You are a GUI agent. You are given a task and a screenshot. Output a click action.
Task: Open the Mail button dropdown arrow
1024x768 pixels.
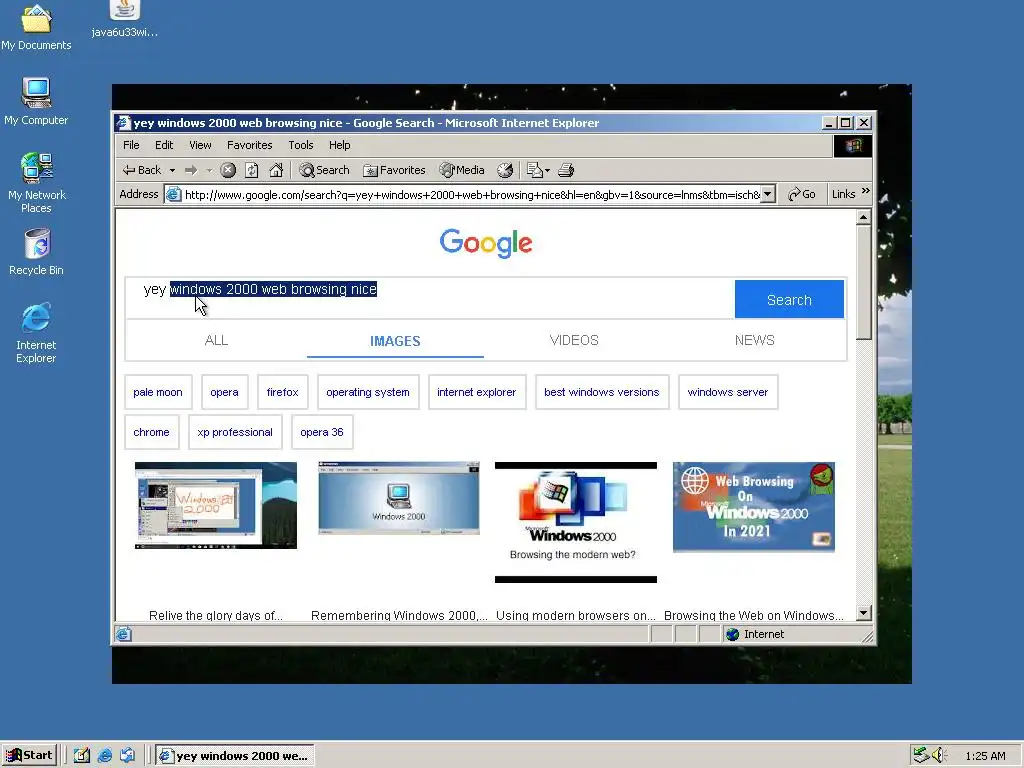(x=547, y=170)
